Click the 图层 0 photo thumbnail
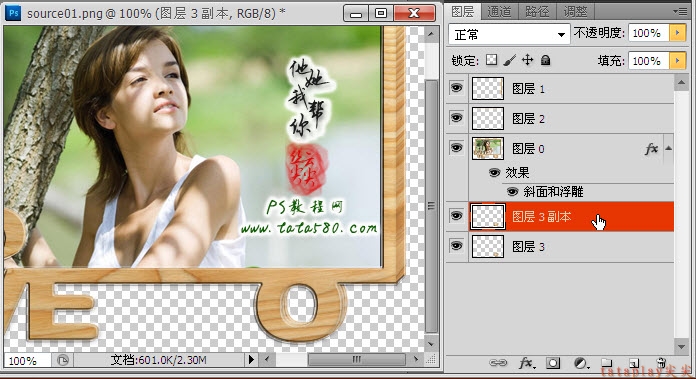 (487, 148)
